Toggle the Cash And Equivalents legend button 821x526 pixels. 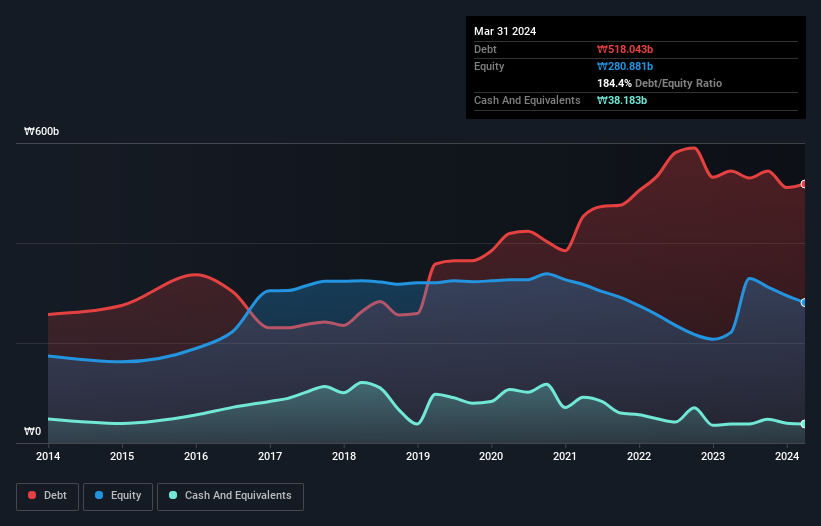230,496
